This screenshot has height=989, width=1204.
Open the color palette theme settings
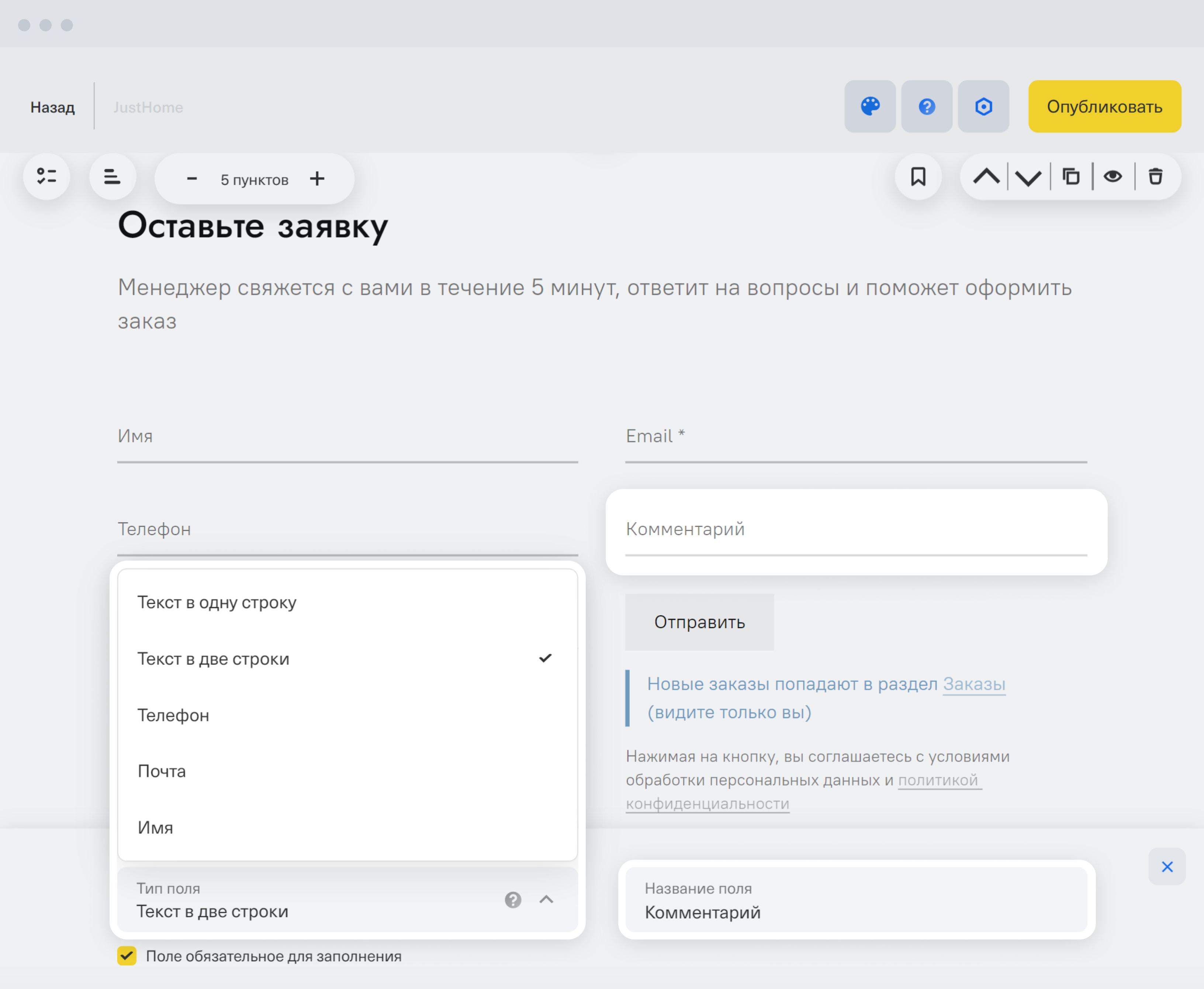870,107
